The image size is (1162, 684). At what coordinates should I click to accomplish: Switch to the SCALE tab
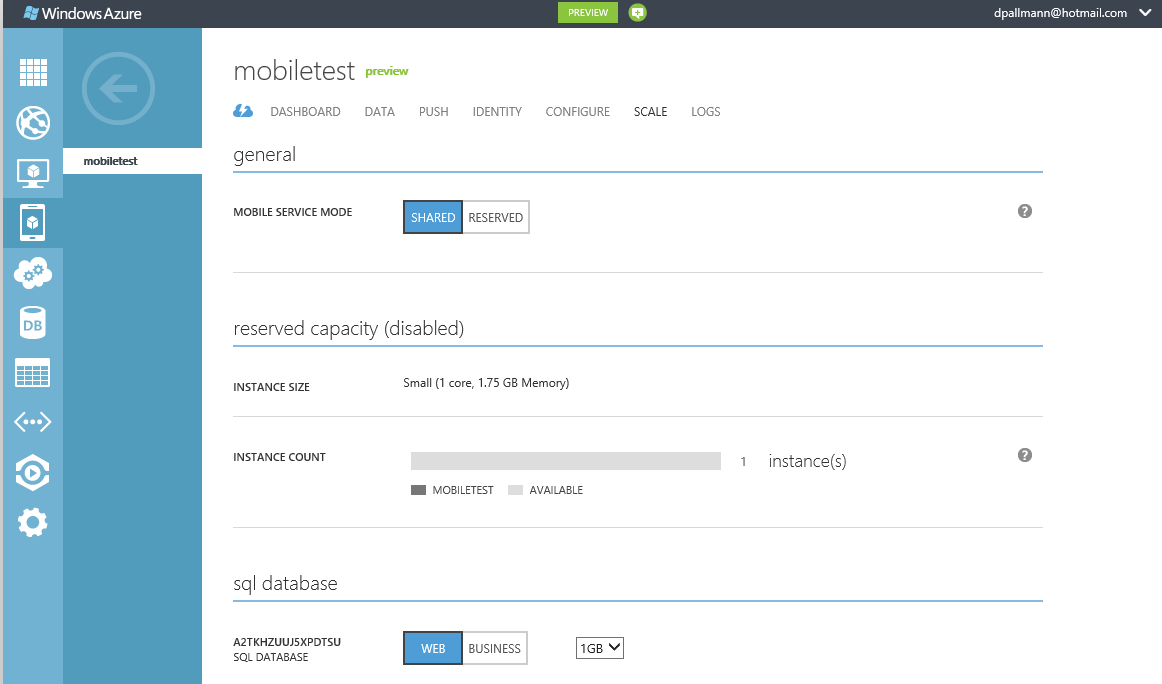tap(651, 112)
